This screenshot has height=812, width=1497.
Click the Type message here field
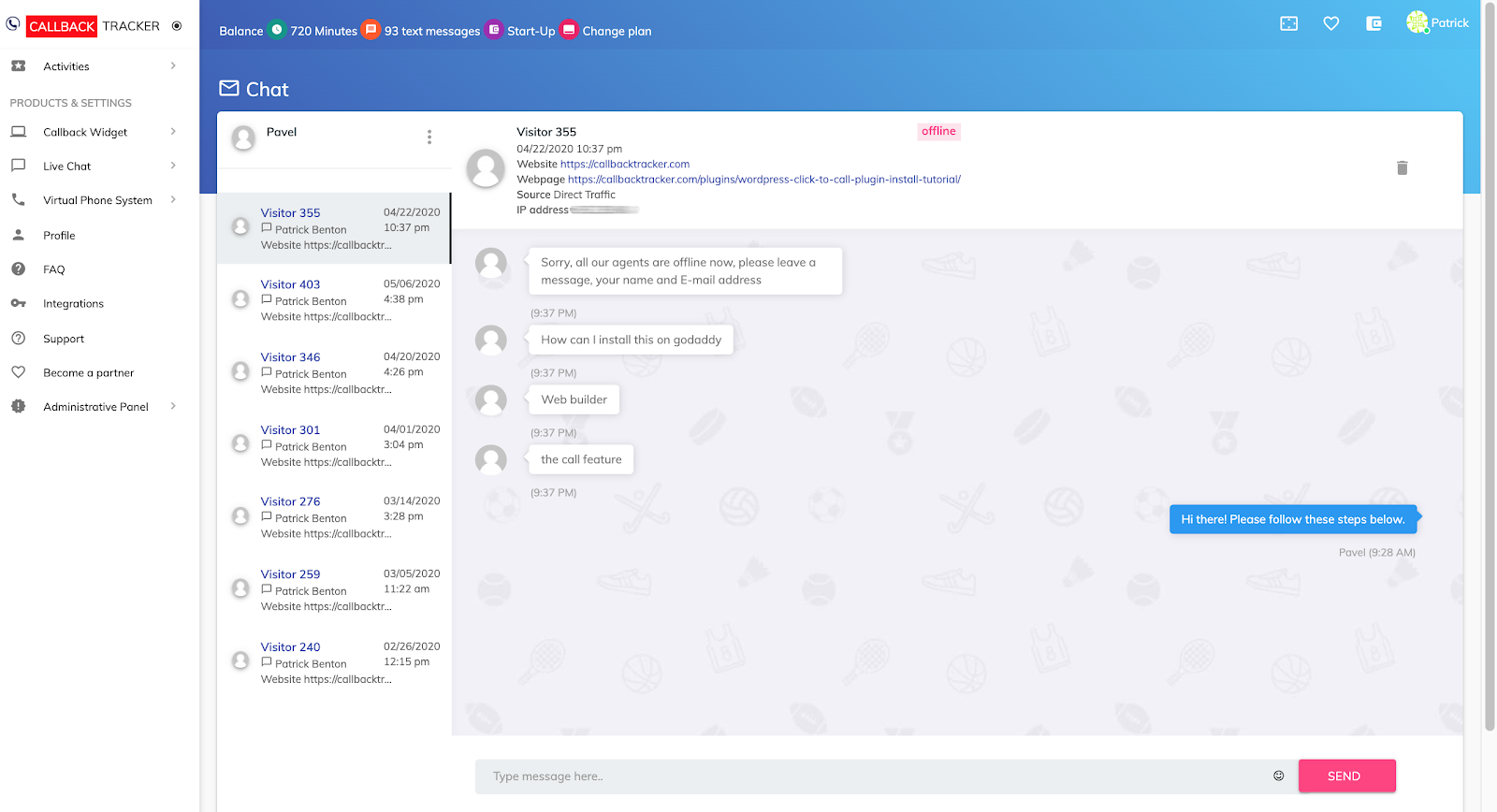tap(870, 776)
